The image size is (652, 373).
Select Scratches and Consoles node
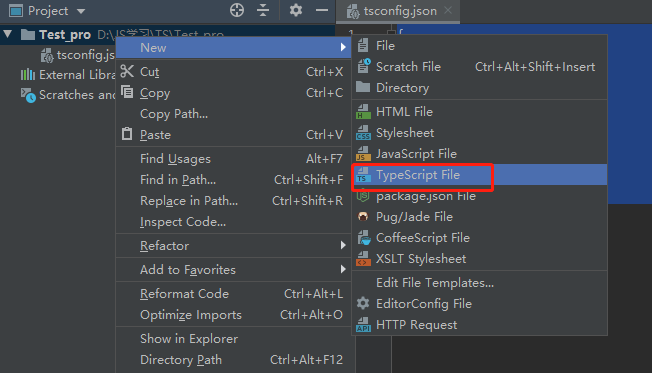(x=77, y=95)
